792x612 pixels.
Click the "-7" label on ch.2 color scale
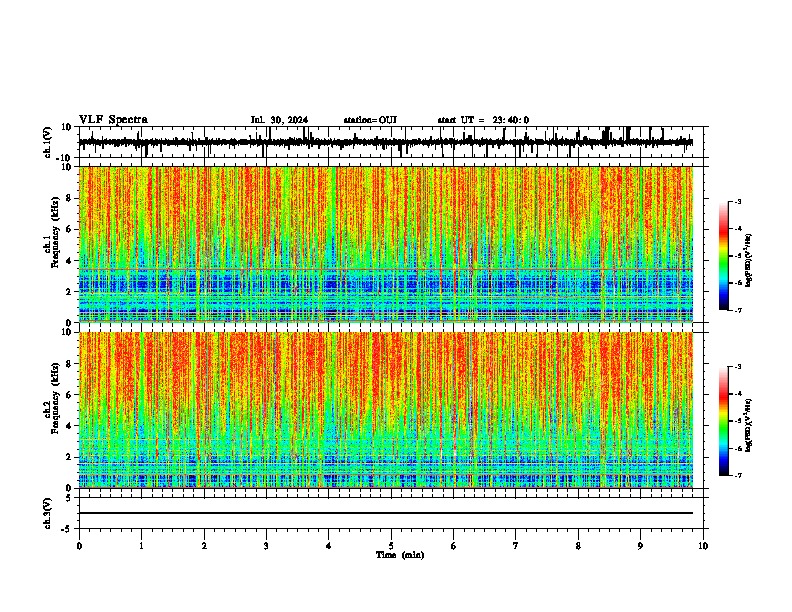(737, 476)
